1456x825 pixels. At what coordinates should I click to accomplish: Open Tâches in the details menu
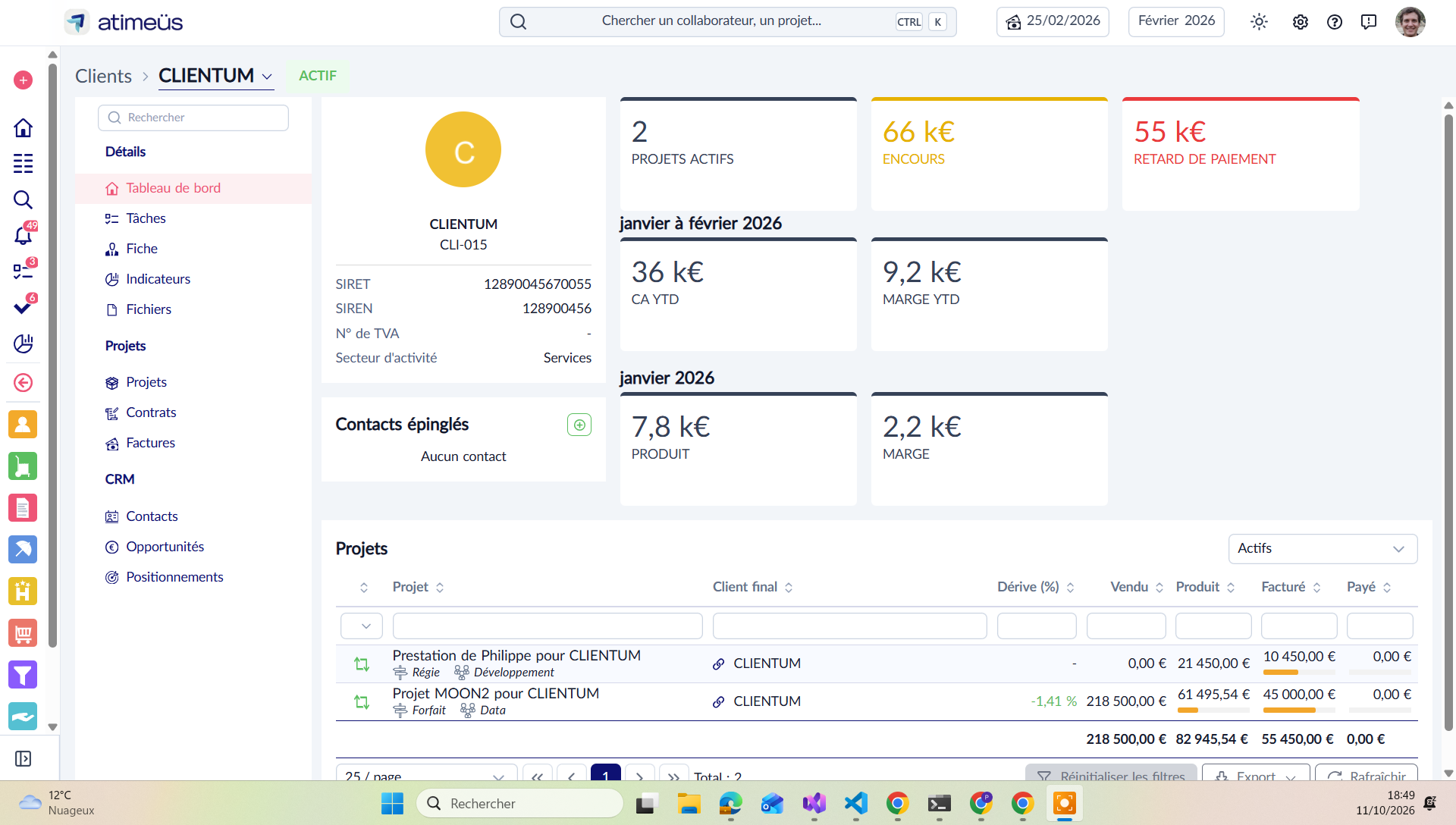coord(146,218)
